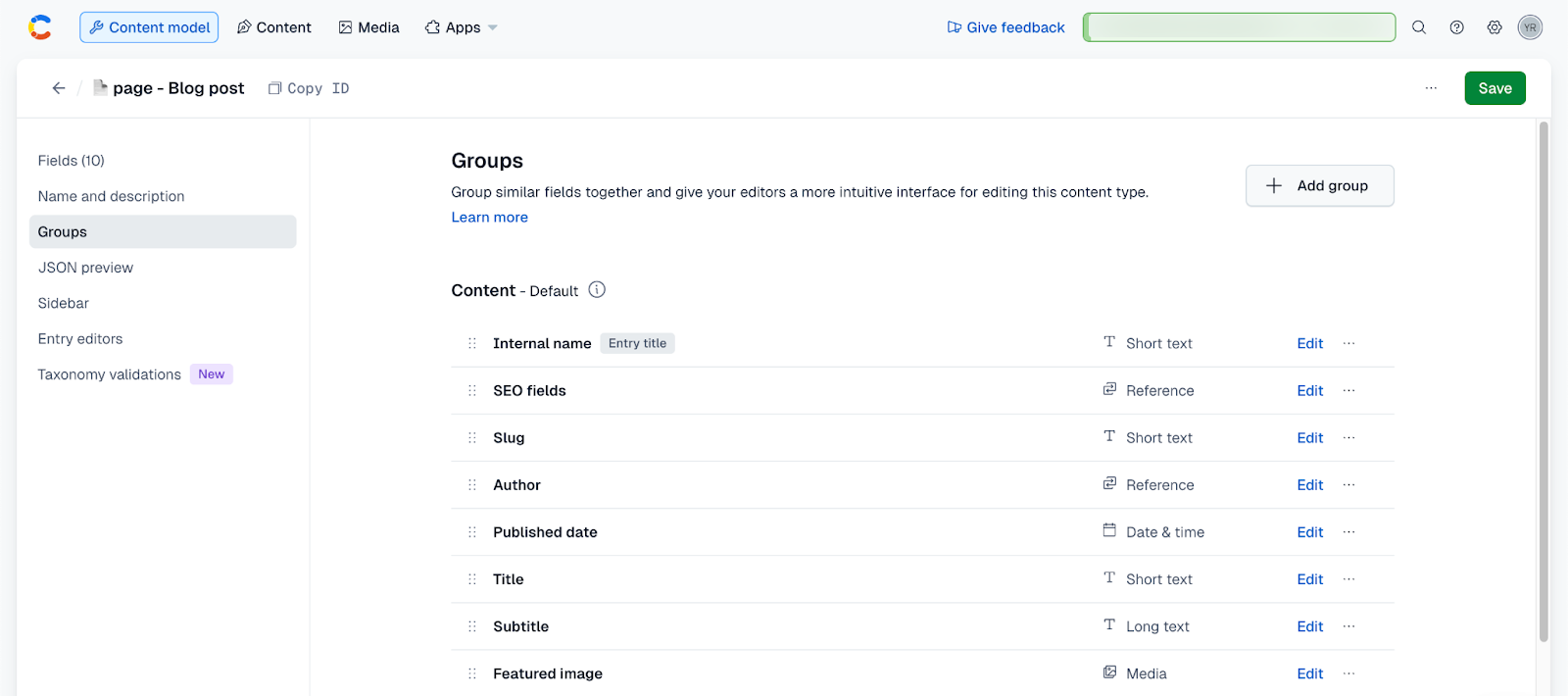Follow the Learn more link
1568x696 pixels.
coord(489,218)
